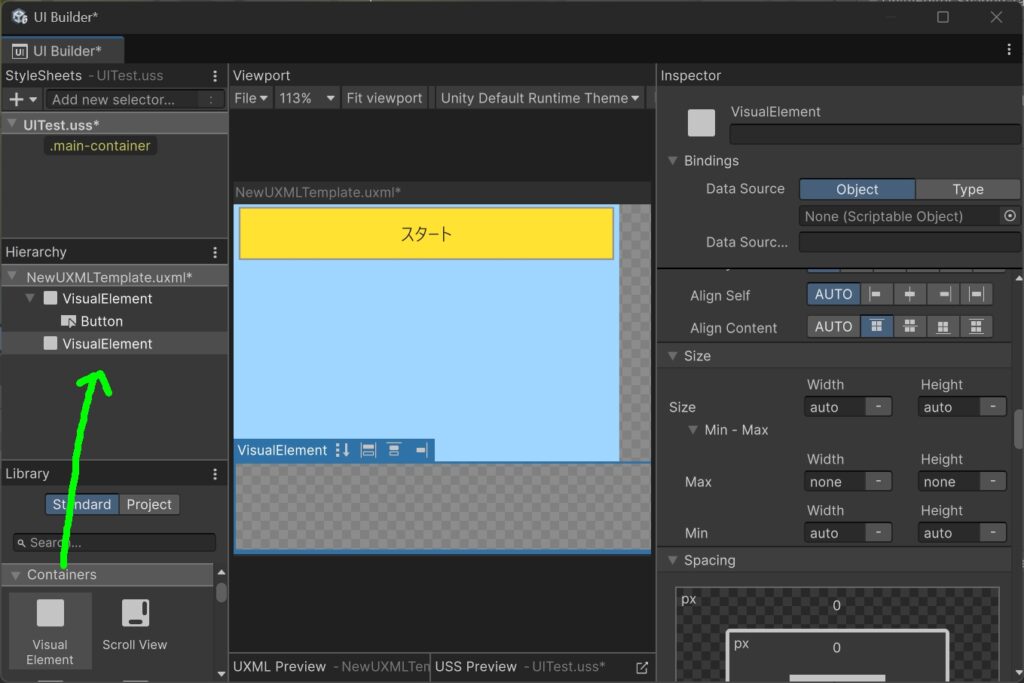Switch to the Standard library tab
1024x683 pixels.
[82, 504]
